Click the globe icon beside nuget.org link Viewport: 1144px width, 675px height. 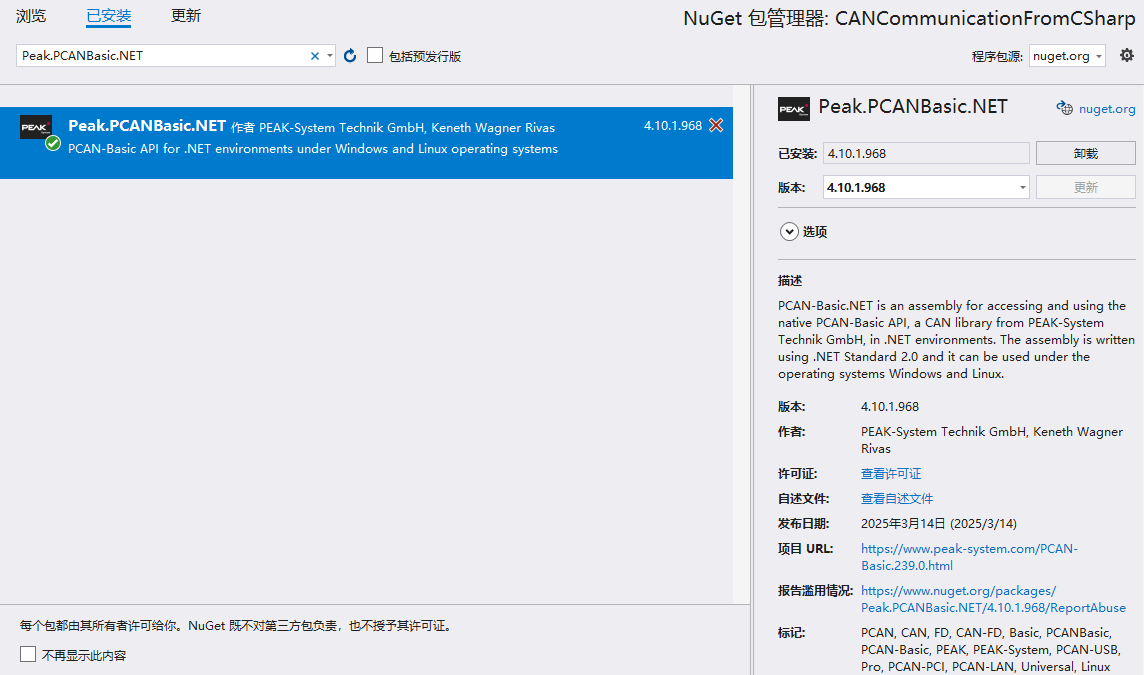click(1064, 108)
